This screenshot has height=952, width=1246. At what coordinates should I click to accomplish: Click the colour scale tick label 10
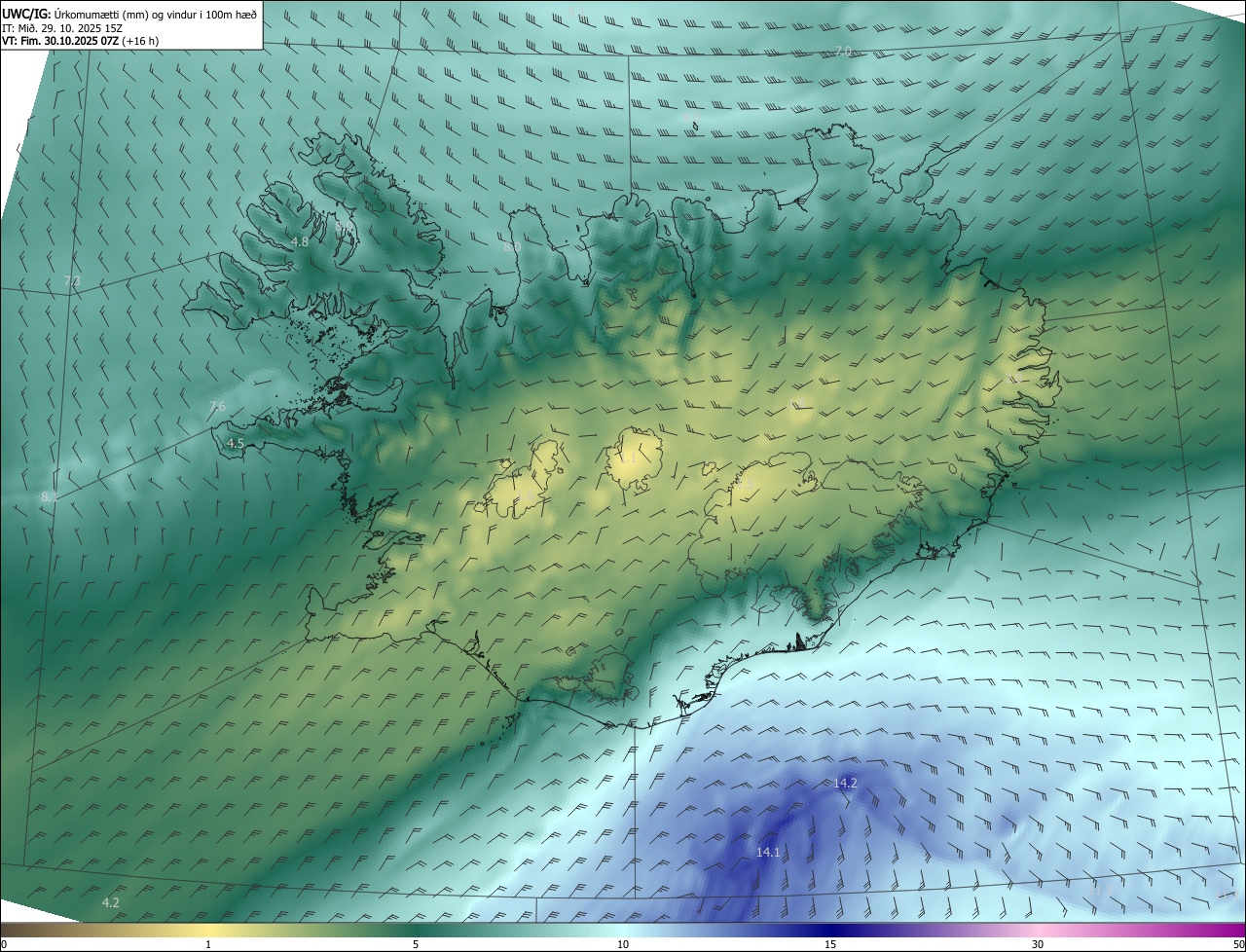pyautogui.click(x=622, y=944)
